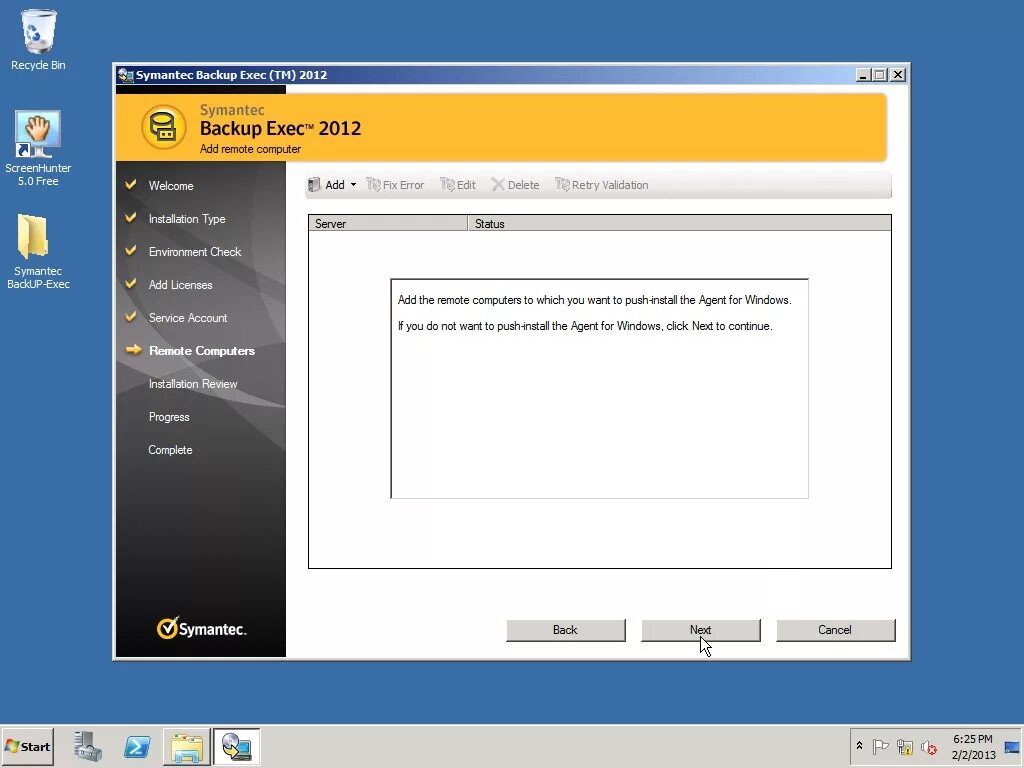Click the window title bar system icon
This screenshot has height=768, width=1024.
tap(125, 74)
